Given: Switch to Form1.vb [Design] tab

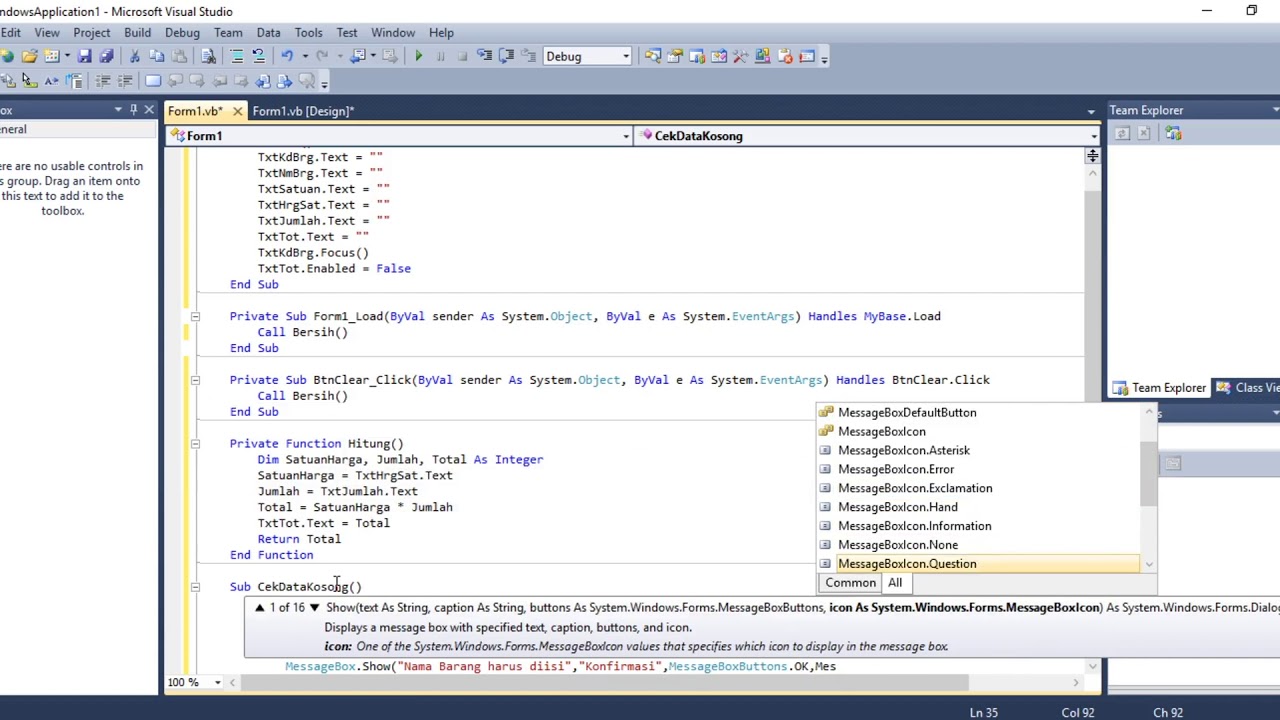Looking at the screenshot, I should 302,111.
